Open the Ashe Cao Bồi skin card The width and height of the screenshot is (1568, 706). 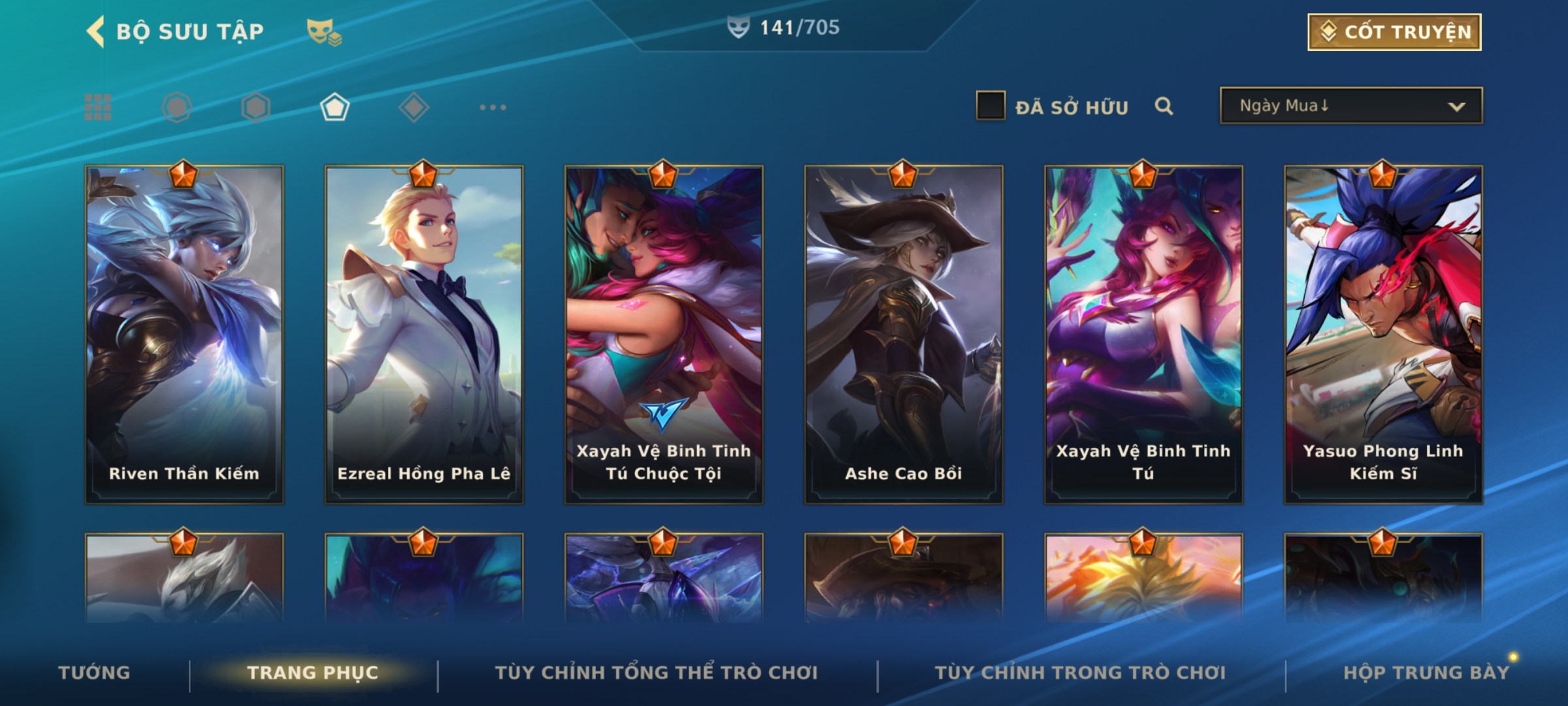[x=904, y=334]
